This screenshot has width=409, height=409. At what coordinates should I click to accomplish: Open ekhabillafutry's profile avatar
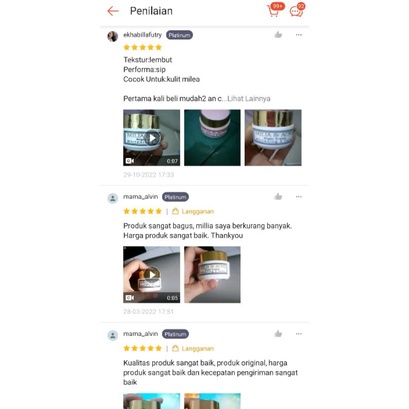click(x=113, y=36)
